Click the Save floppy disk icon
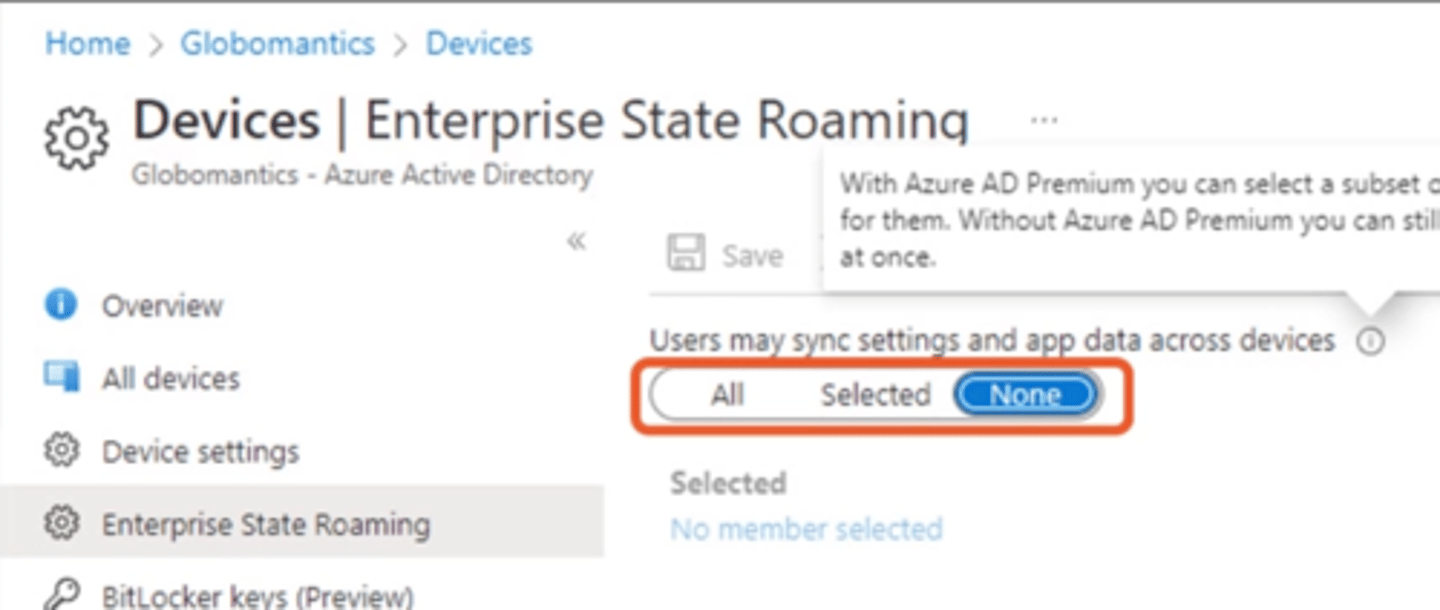This screenshot has width=1440, height=610. [686, 254]
